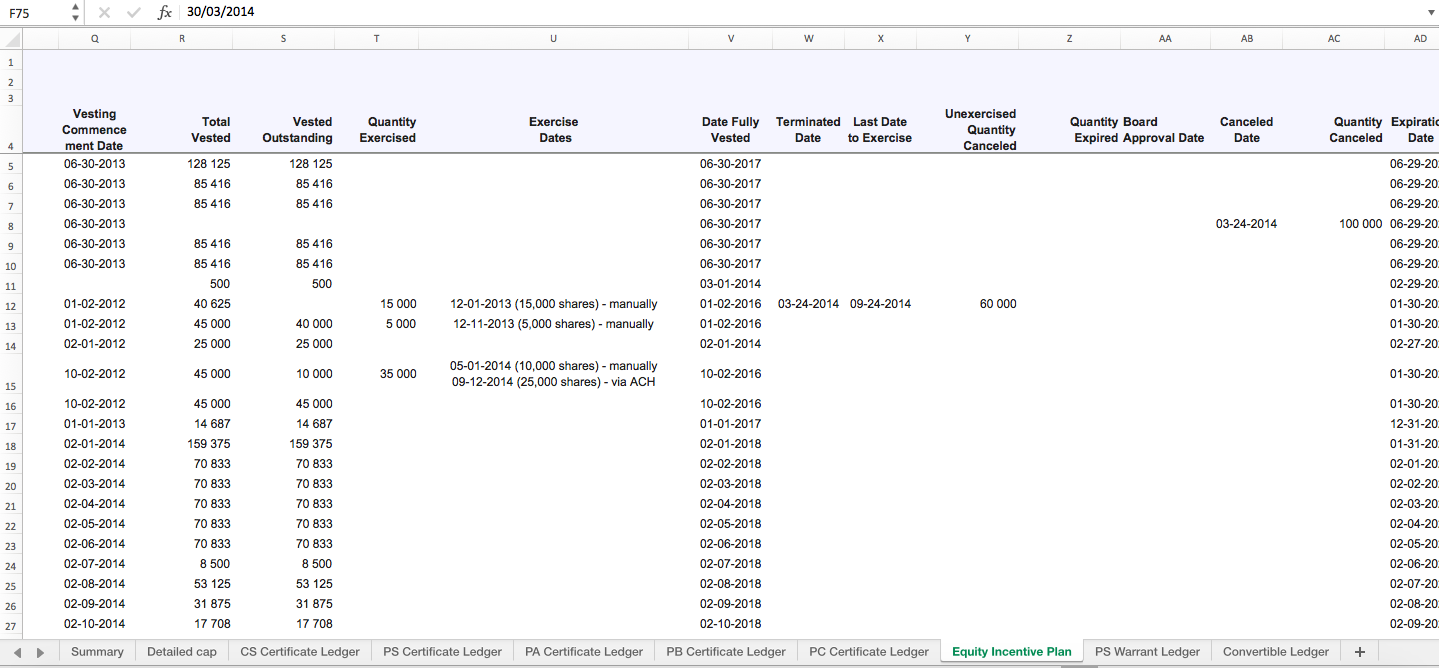Select row 8 header

[11, 224]
